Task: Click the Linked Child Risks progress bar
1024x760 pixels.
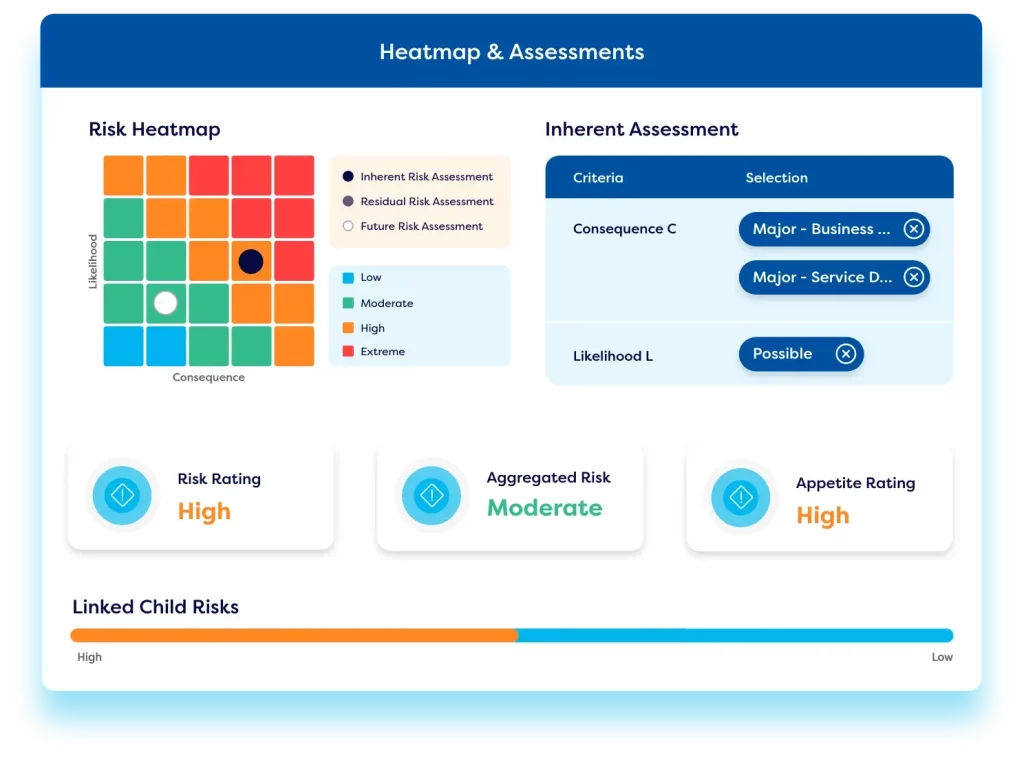Action: [511, 635]
